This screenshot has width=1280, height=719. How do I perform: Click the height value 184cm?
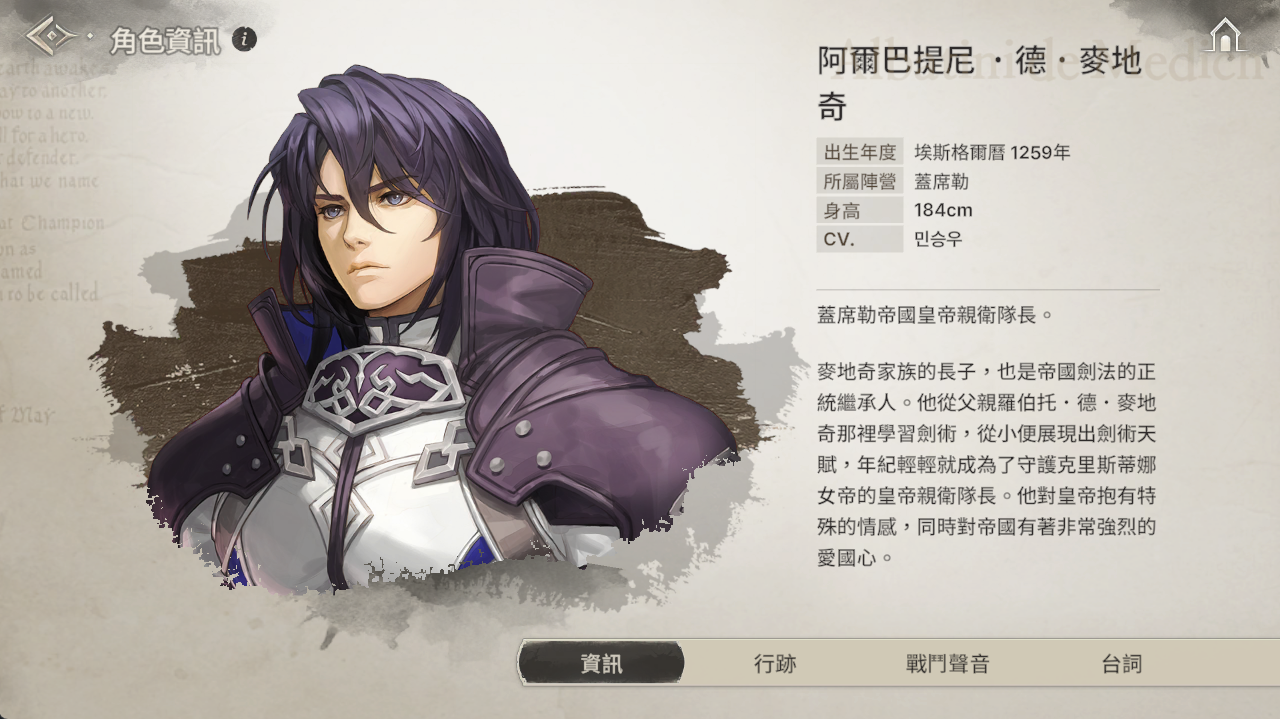click(943, 210)
